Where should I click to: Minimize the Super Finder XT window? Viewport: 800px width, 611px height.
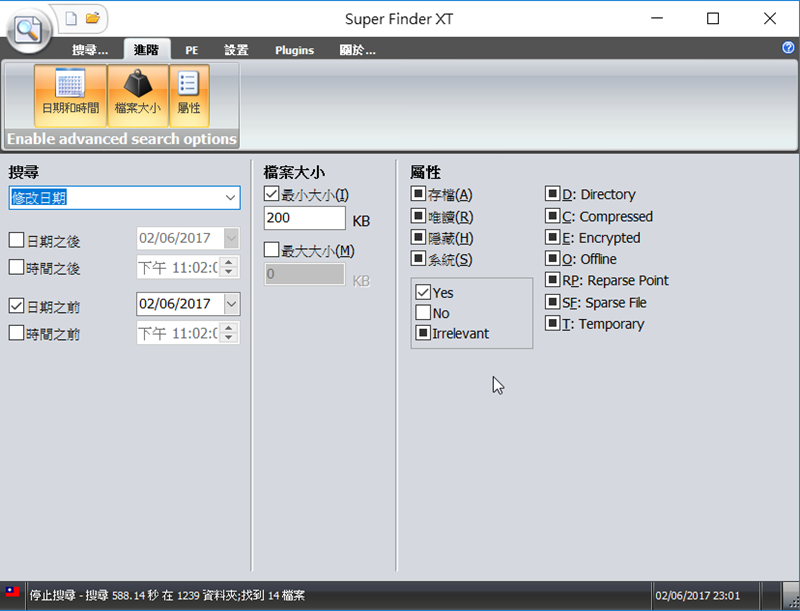click(x=657, y=18)
